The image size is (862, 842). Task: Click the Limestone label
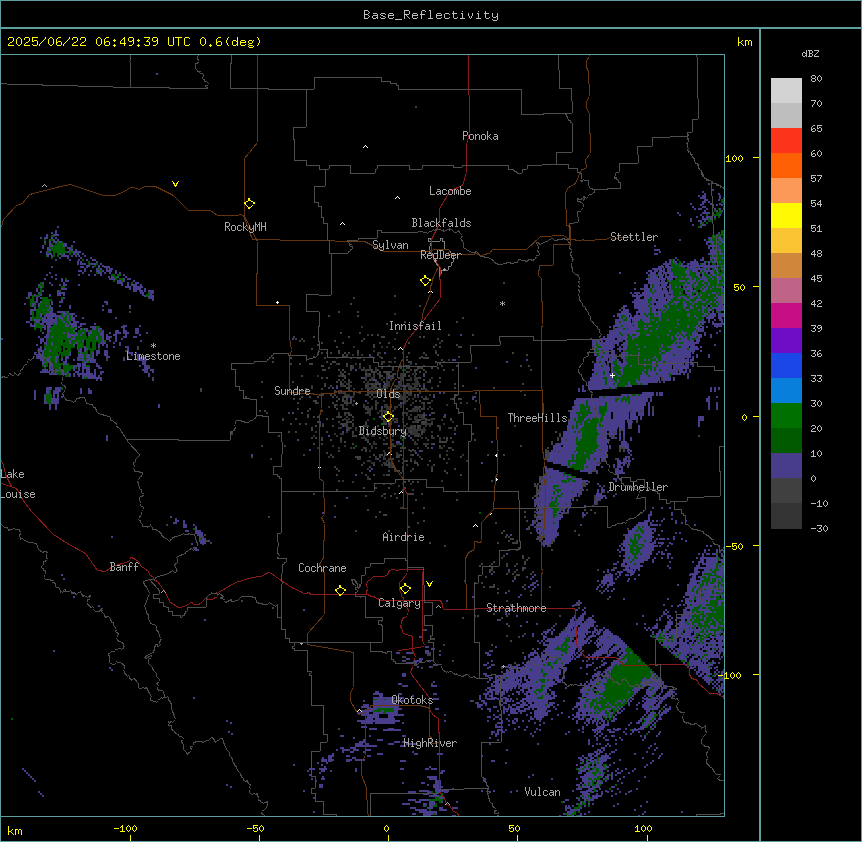point(153,356)
